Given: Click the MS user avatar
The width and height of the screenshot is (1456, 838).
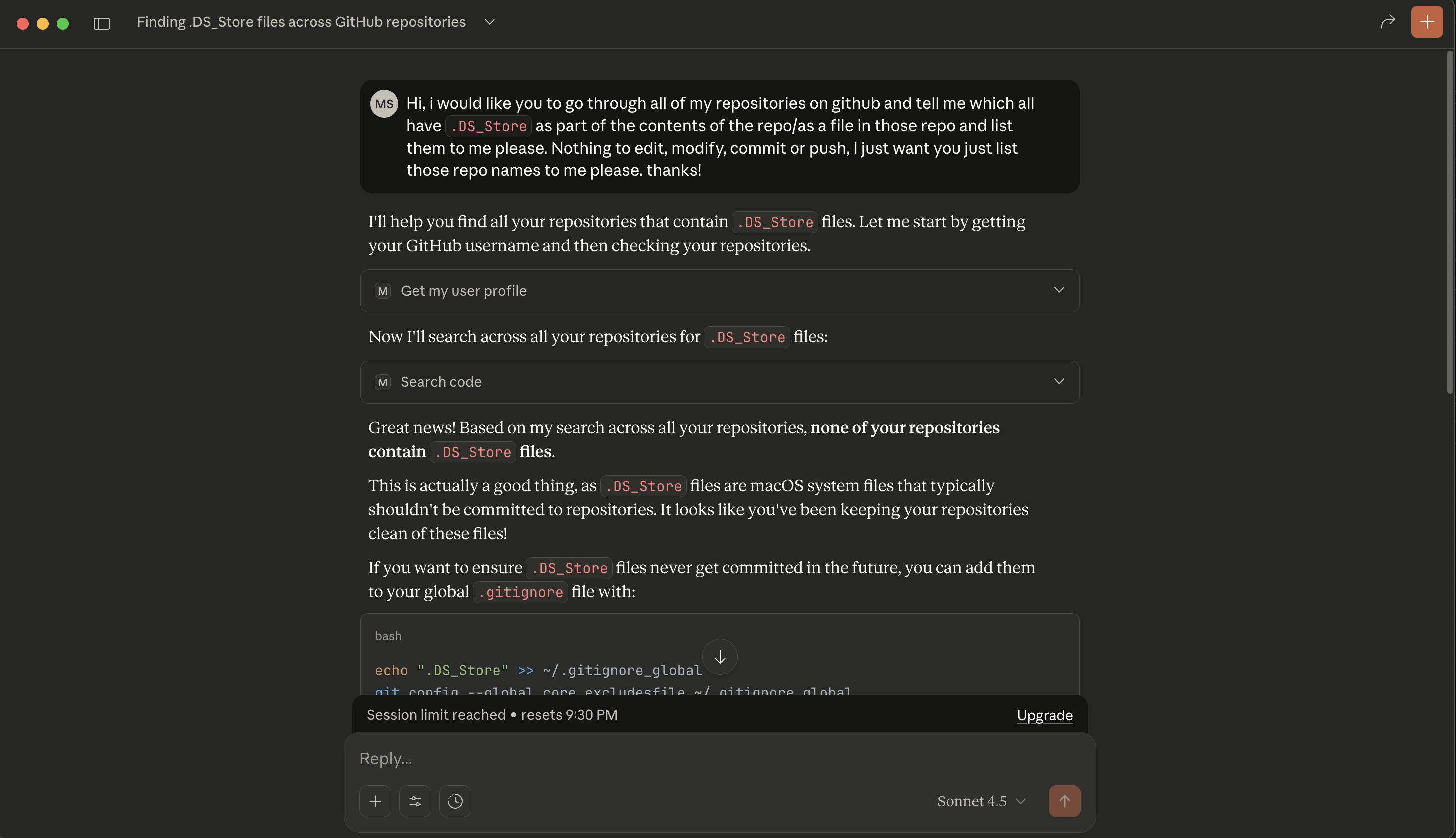Looking at the screenshot, I should coord(384,104).
